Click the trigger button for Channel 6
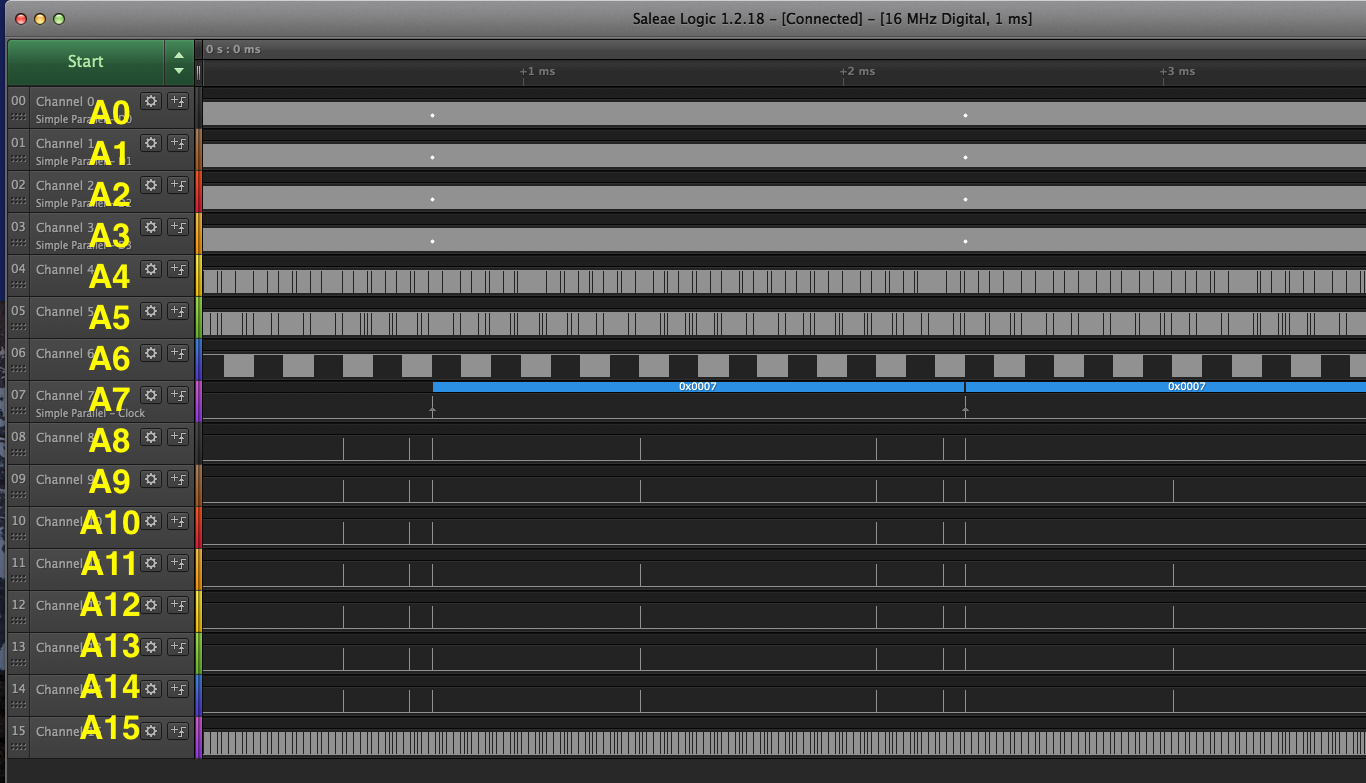1366x783 pixels. 178,352
